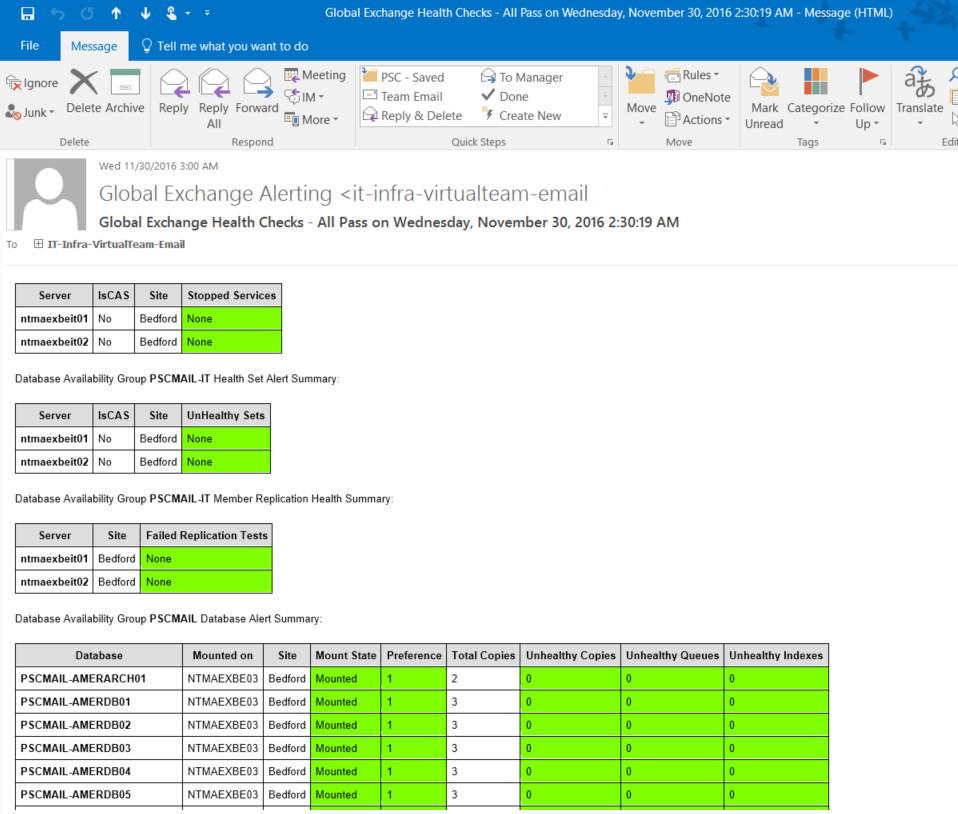Apply the Team Email quick step
The image size is (958, 814).
click(410, 96)
